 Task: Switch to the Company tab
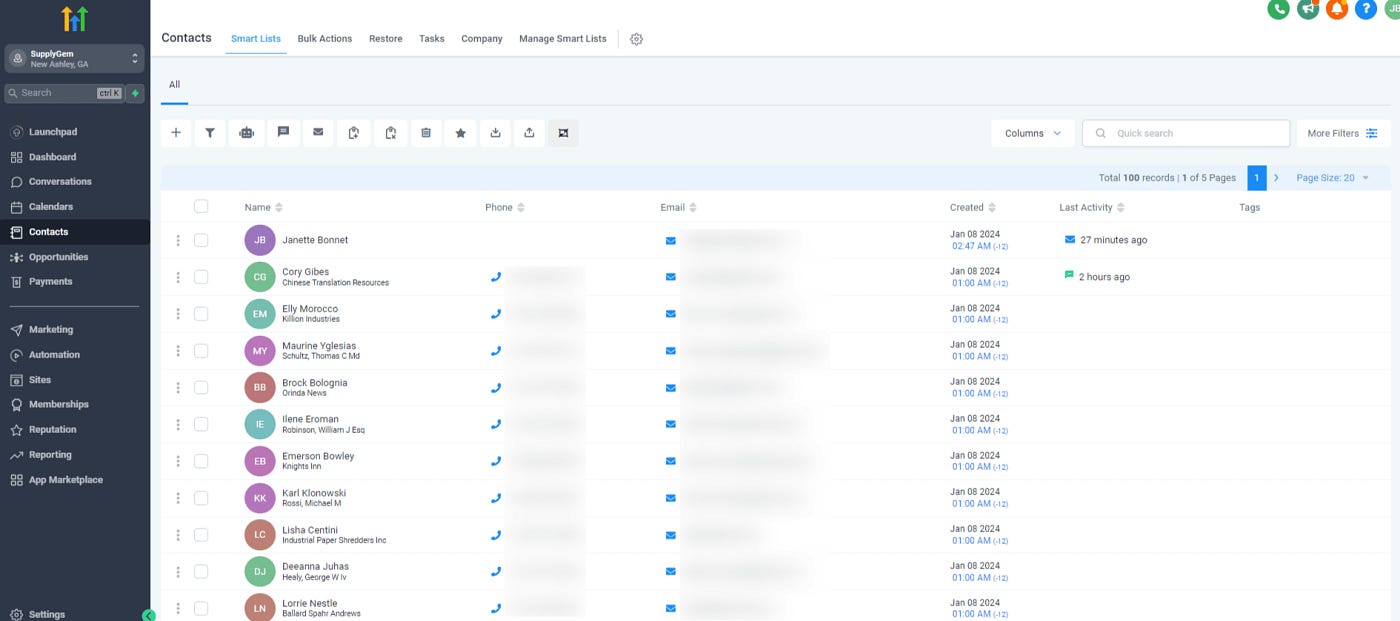(482, 39)
